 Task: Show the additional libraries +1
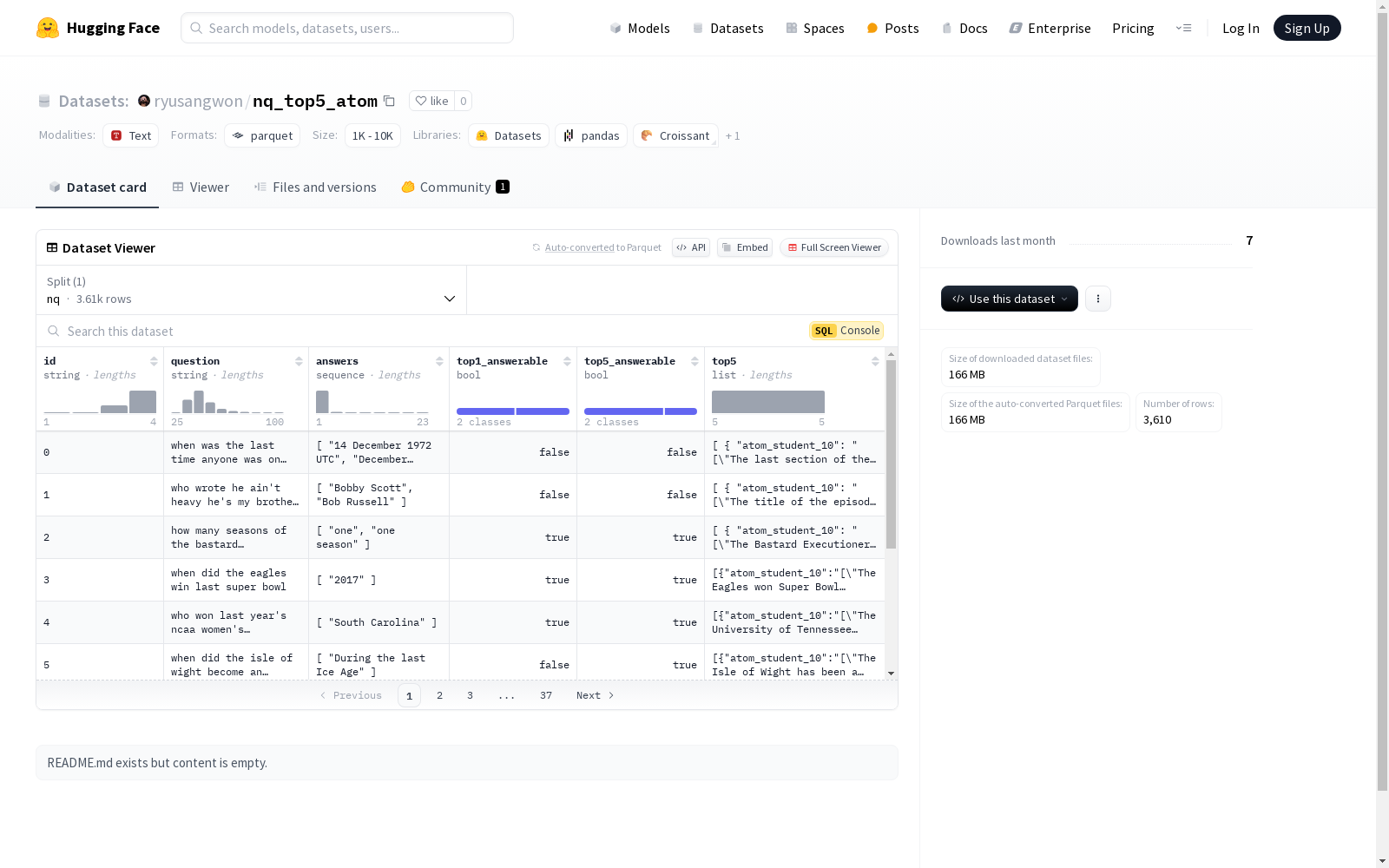coord(733,135)
